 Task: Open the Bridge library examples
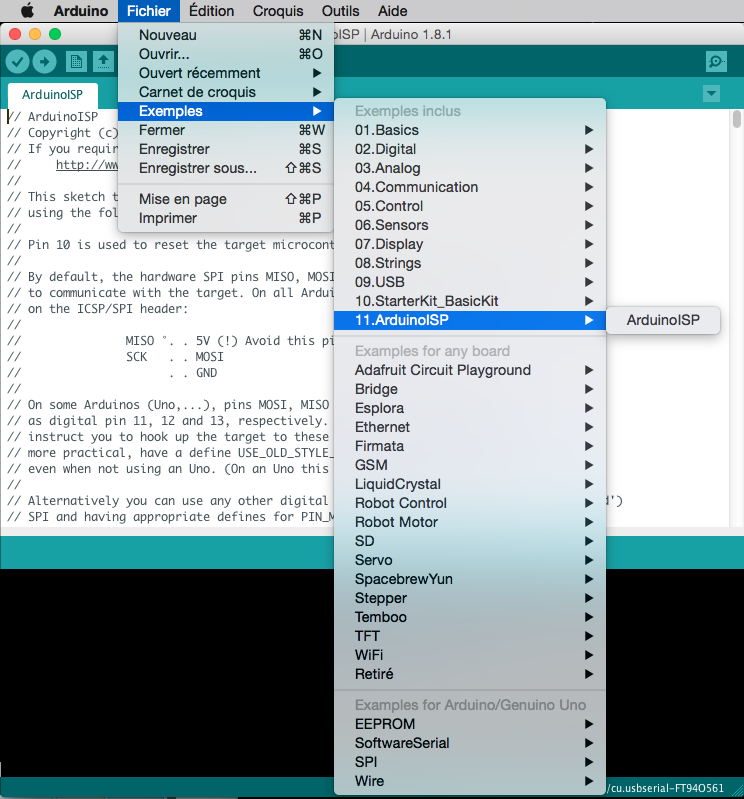click(470, 389)
